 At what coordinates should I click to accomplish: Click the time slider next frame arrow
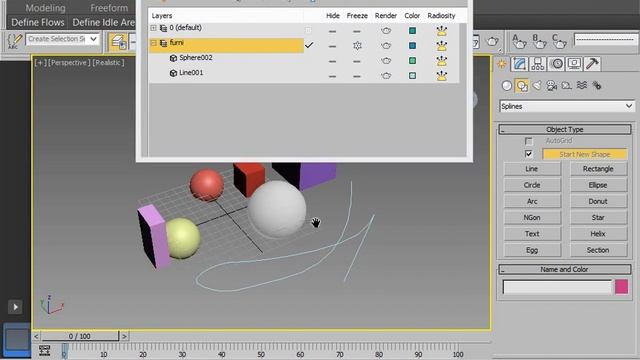coord(124,336)
